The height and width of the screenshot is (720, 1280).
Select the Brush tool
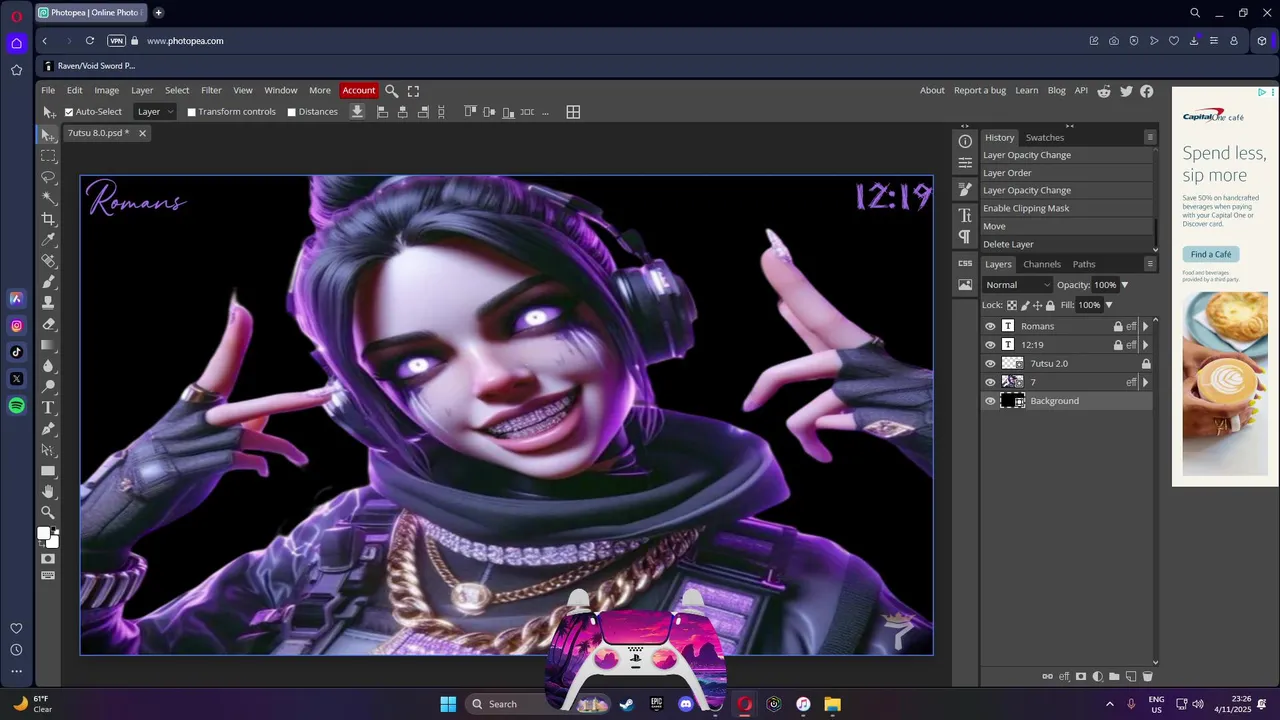pyautogui.click(x=48, y=282)
